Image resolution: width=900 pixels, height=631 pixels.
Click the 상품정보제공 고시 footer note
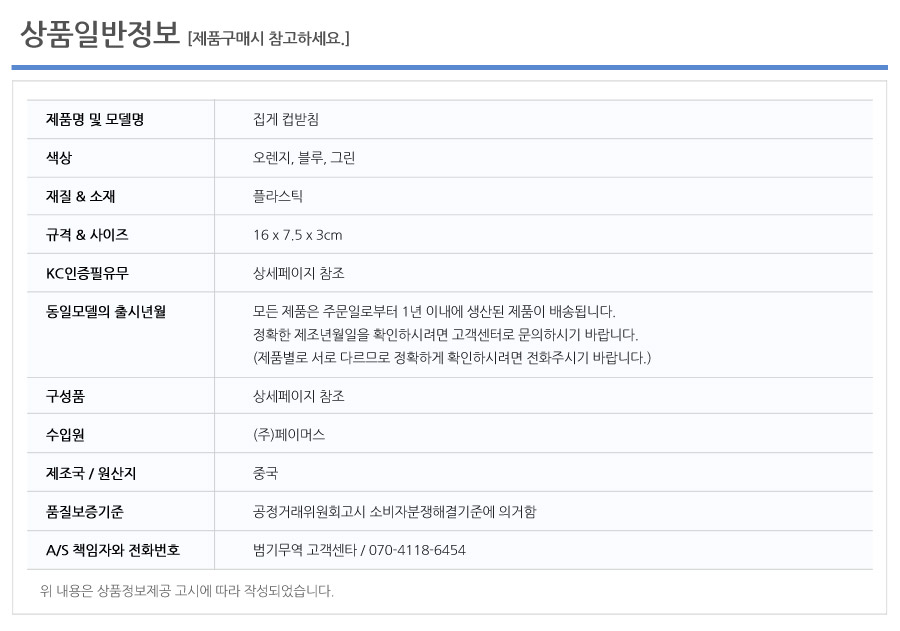tap(187, 591)
